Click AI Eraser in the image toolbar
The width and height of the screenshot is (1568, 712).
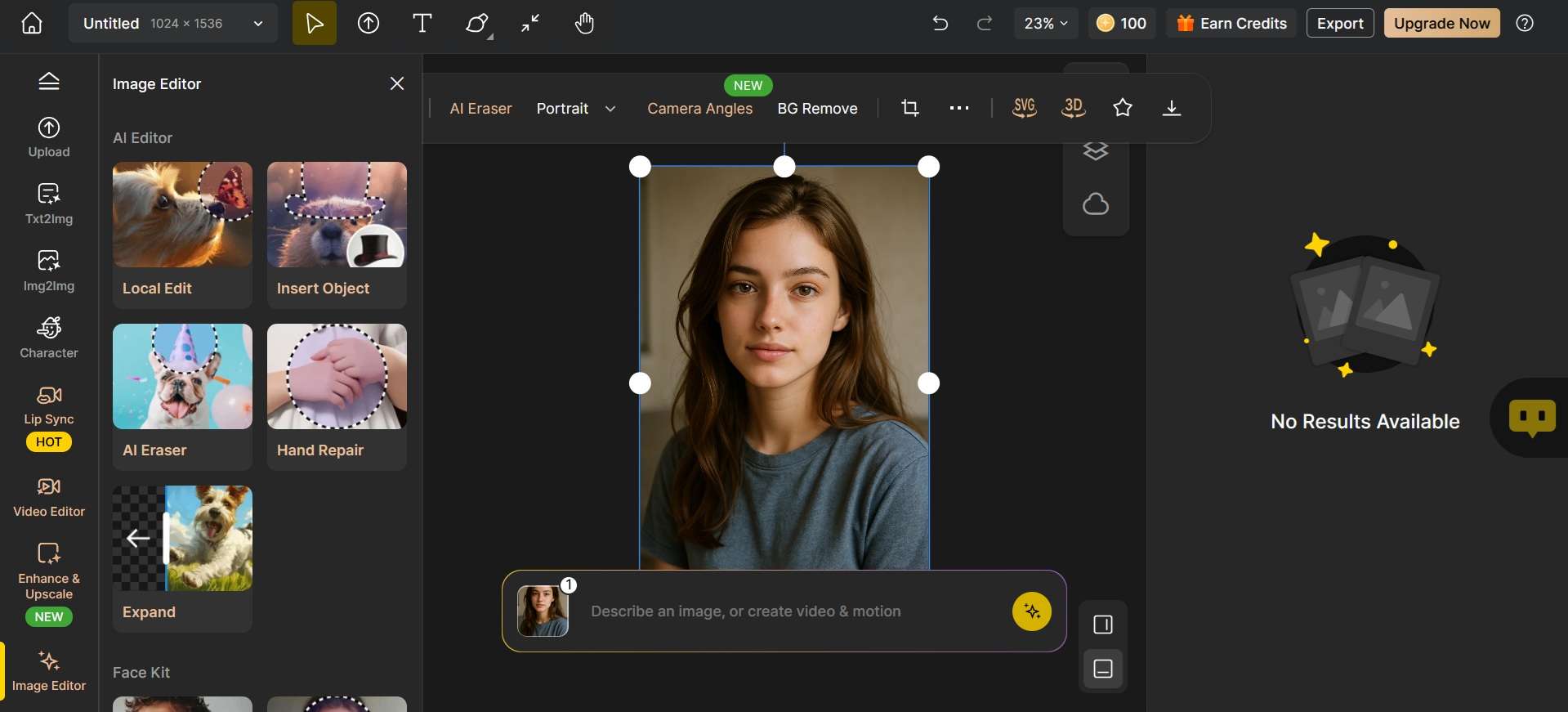[480, 109]
